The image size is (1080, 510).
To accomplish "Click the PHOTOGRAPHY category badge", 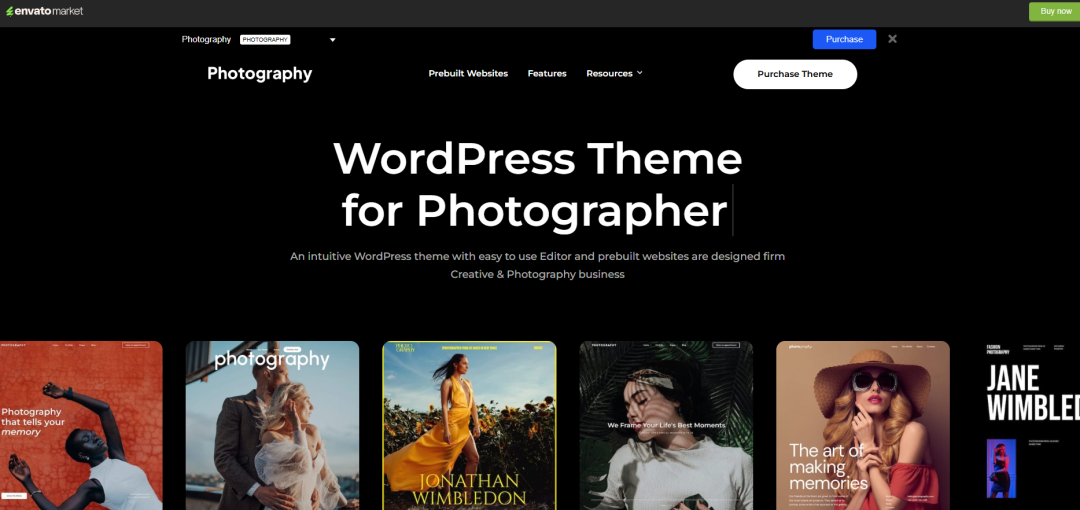I will tap(265, 40).
